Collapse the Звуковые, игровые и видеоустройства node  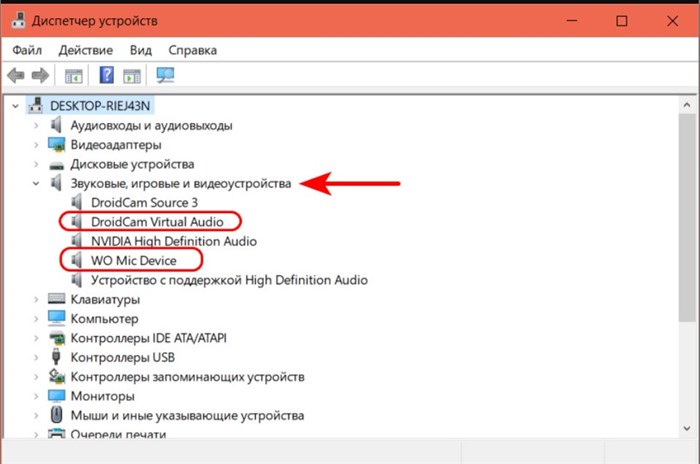(x=36, y=183)
